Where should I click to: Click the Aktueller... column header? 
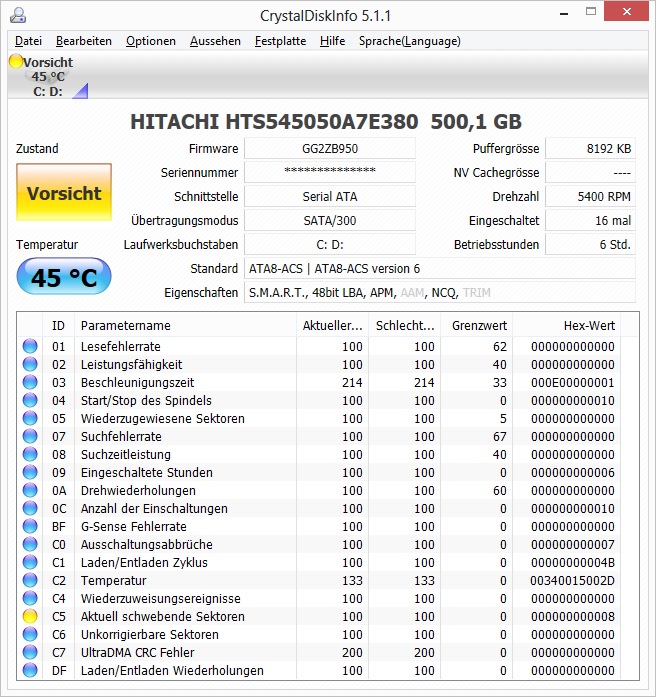pyautogui.click(x=332, y=325)
